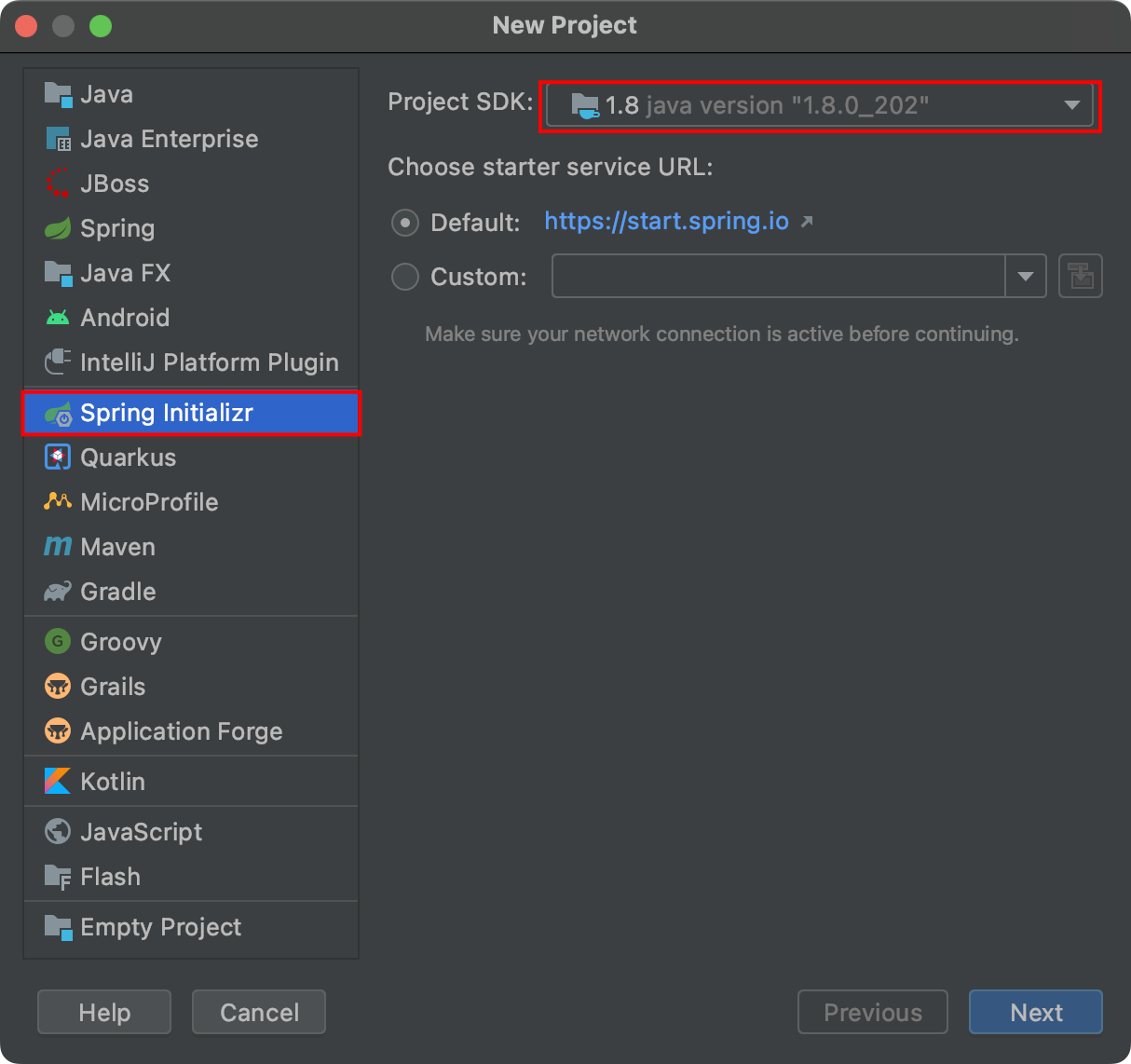Click the Kotlin K icon

tap(58, 781)
